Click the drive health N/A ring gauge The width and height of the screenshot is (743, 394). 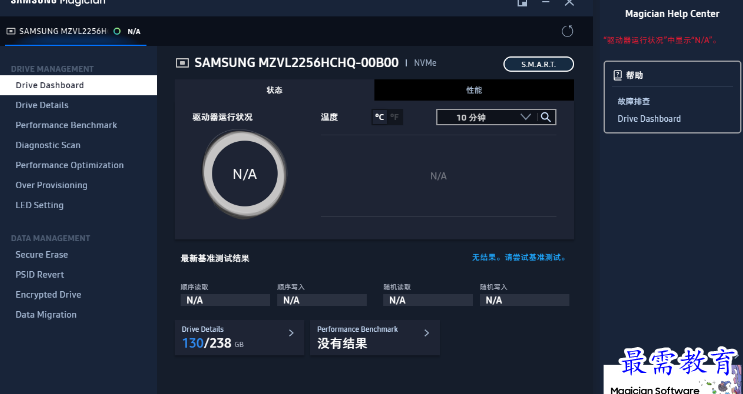[x=245, y=174]
